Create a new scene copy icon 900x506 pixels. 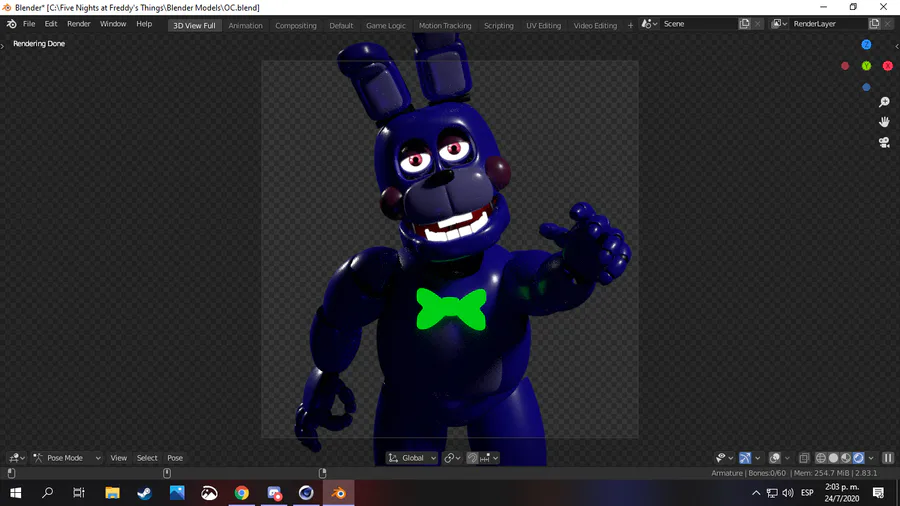coord(744,24)
